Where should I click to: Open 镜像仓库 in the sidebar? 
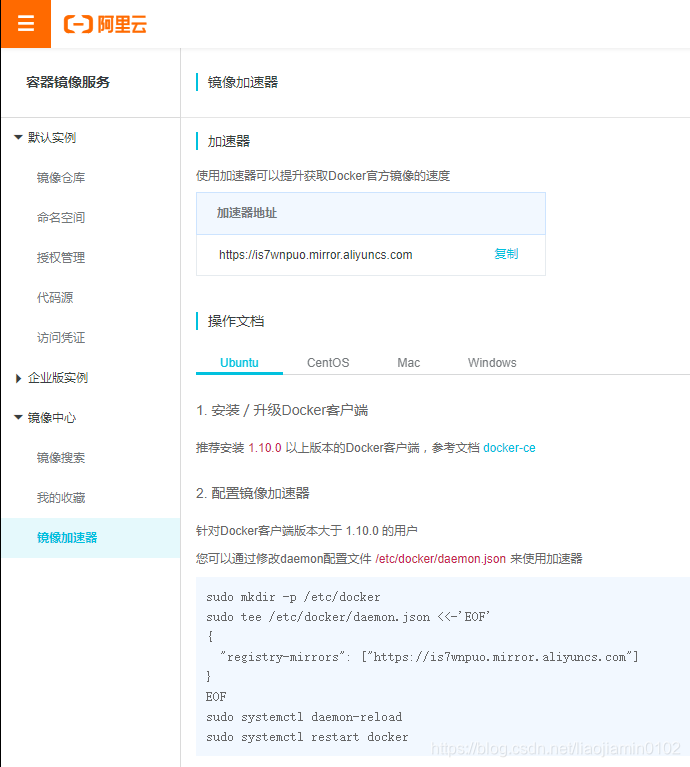(61, 178)
